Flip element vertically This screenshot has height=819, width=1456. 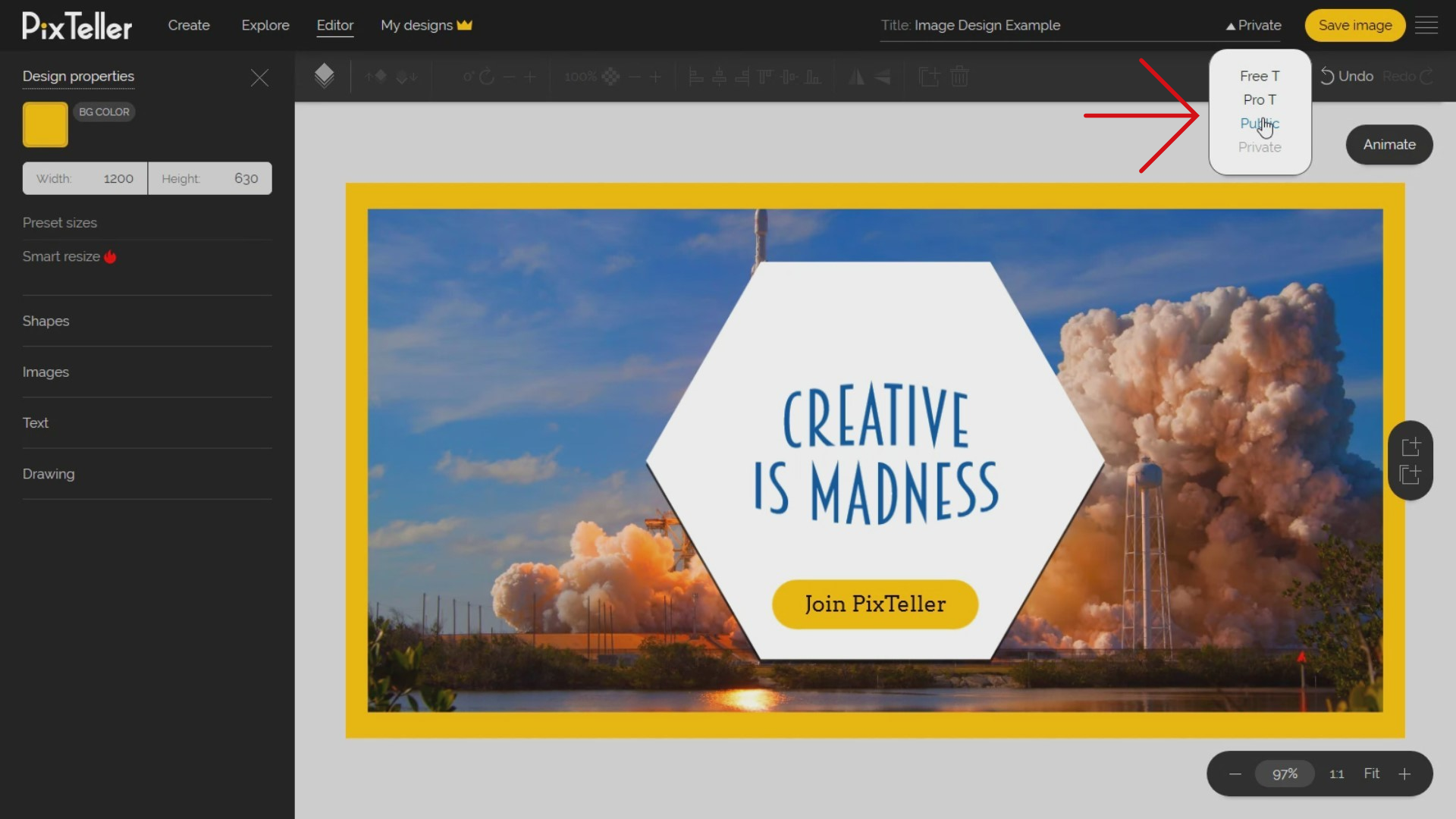(x=882, y=77)
